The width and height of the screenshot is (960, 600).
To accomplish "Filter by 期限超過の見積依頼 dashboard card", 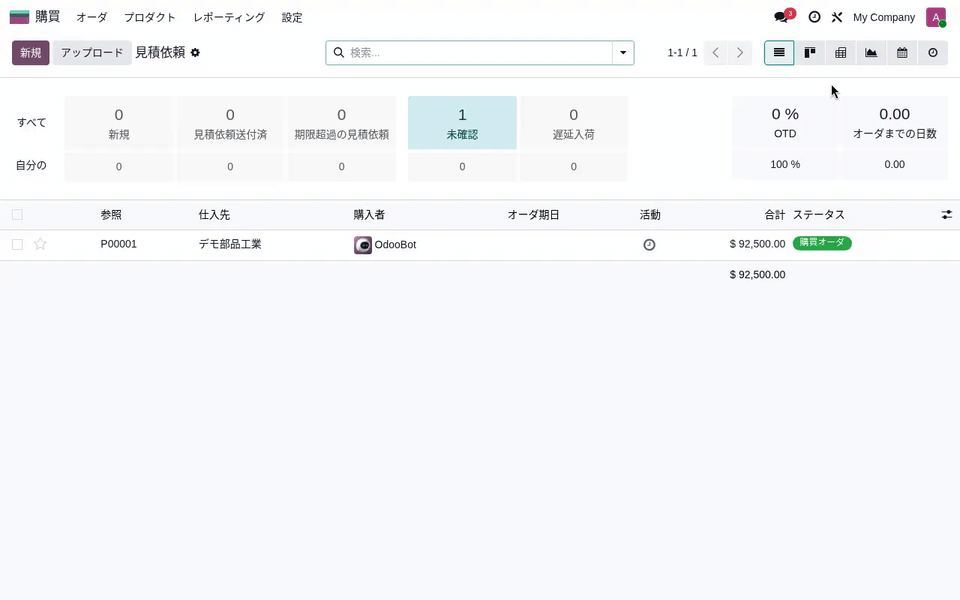I will (342, 122).
